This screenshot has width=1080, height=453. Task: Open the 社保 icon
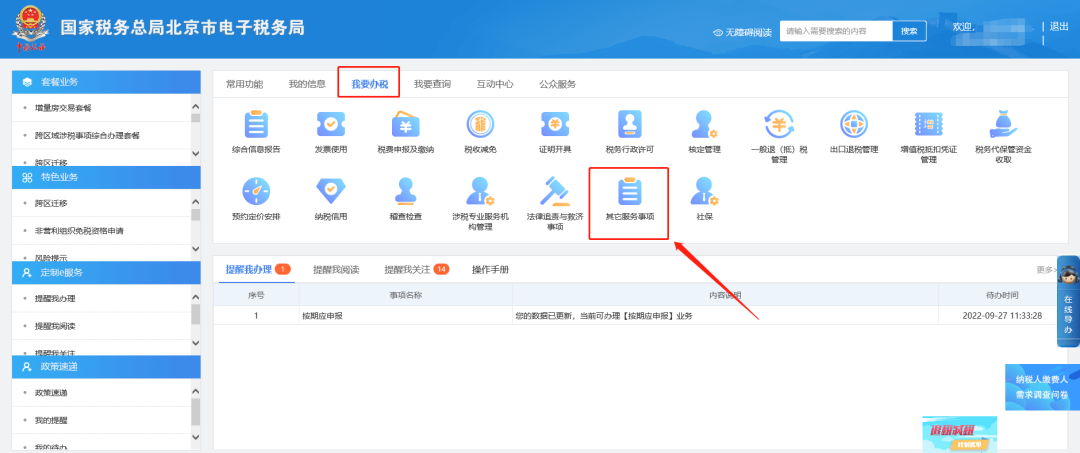click(x=704, y=192)
